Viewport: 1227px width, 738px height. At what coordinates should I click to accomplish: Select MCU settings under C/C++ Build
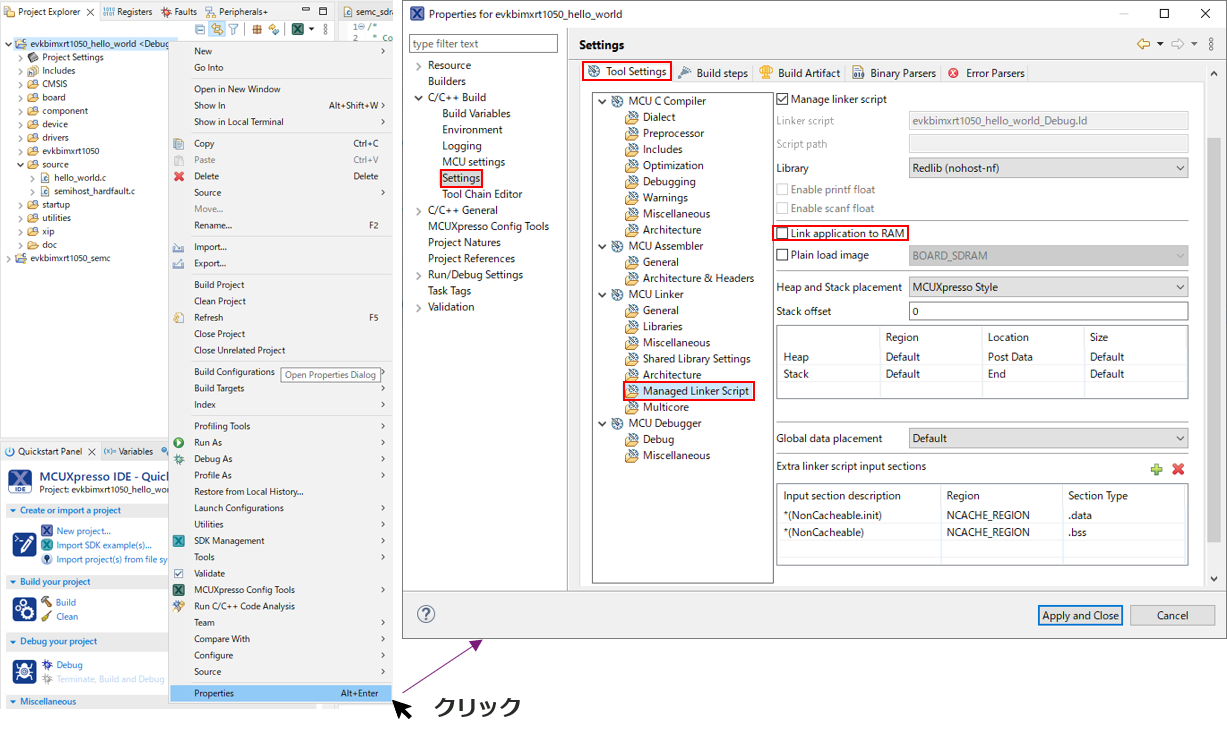[473, 162]
